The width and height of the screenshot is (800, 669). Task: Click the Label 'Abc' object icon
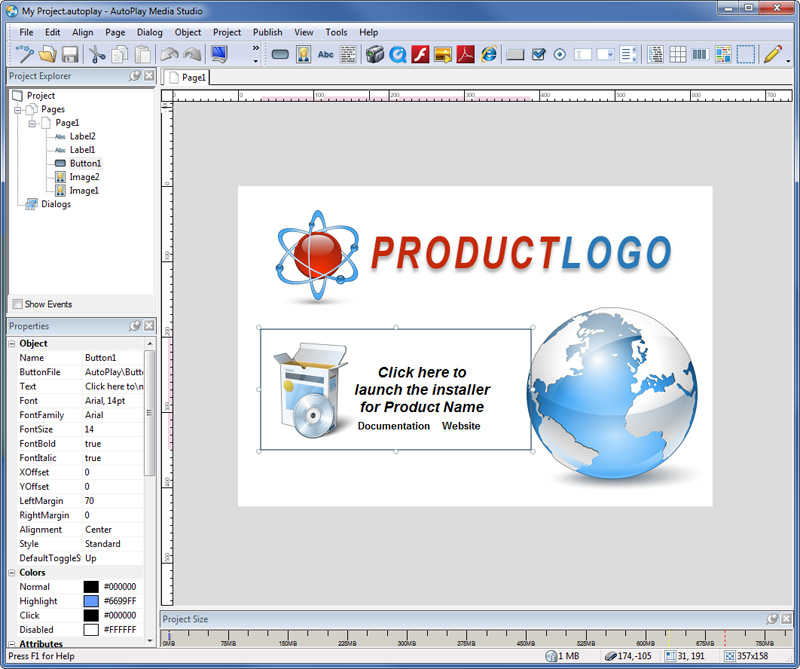click(326, 54)
